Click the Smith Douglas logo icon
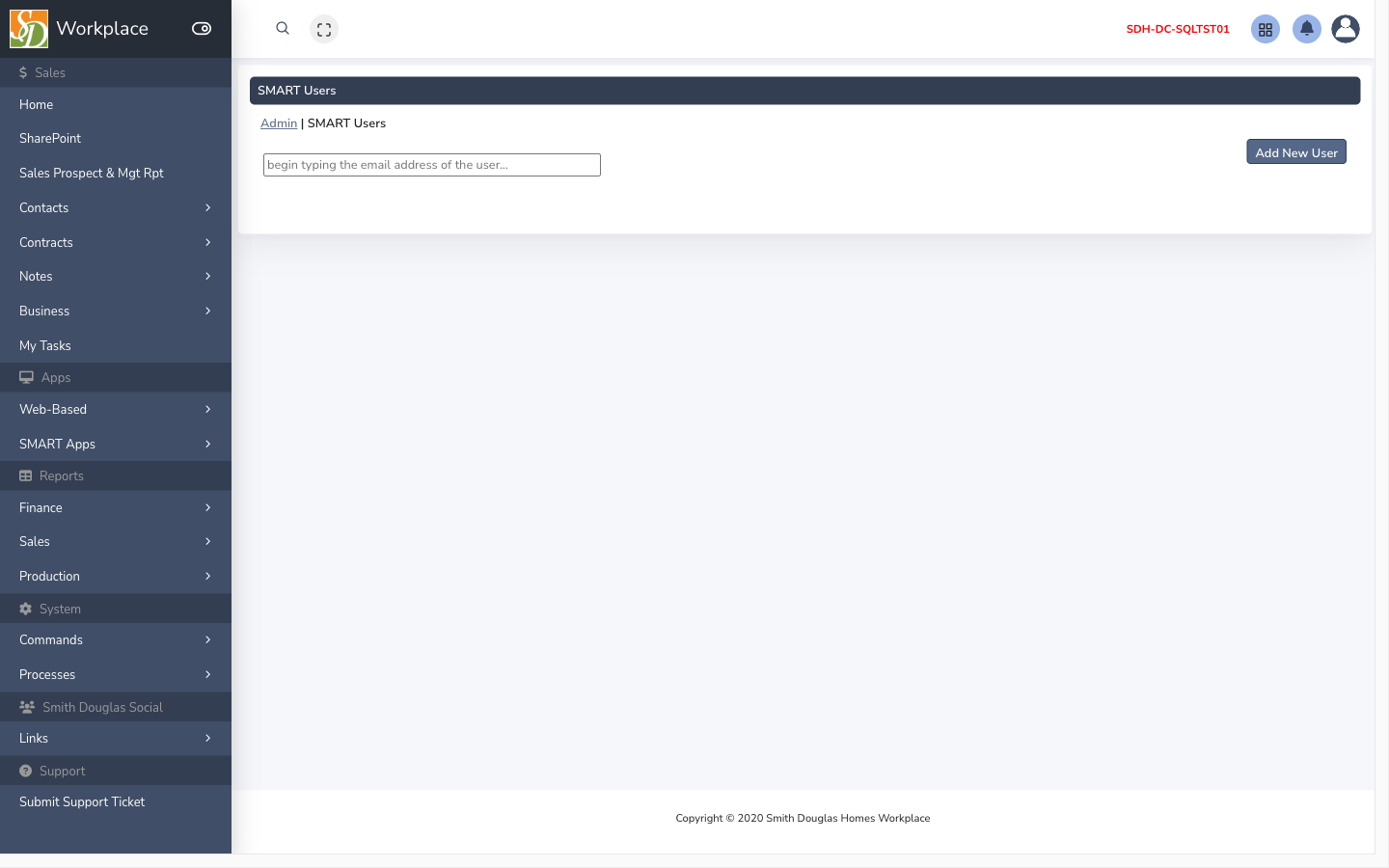This screenshot has width=1389, height=868. (29, 29)
